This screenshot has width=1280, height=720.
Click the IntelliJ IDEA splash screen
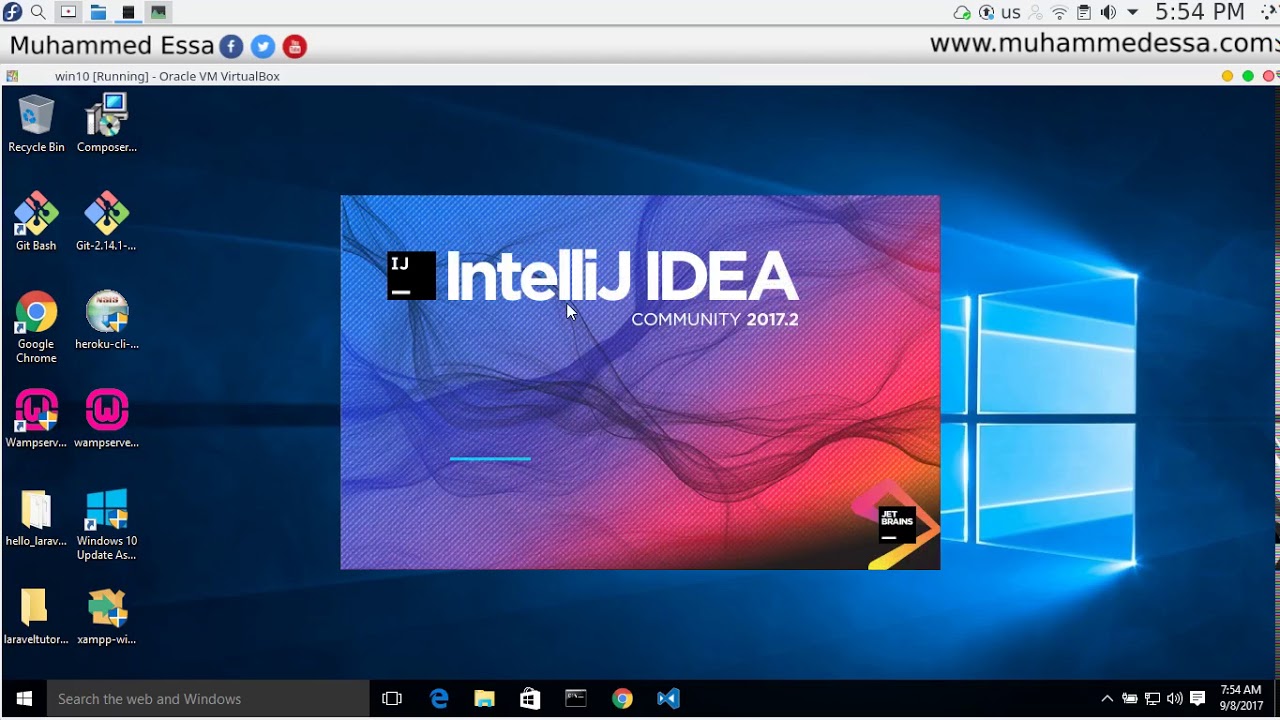pyautogui.click(x=640, y=382)
